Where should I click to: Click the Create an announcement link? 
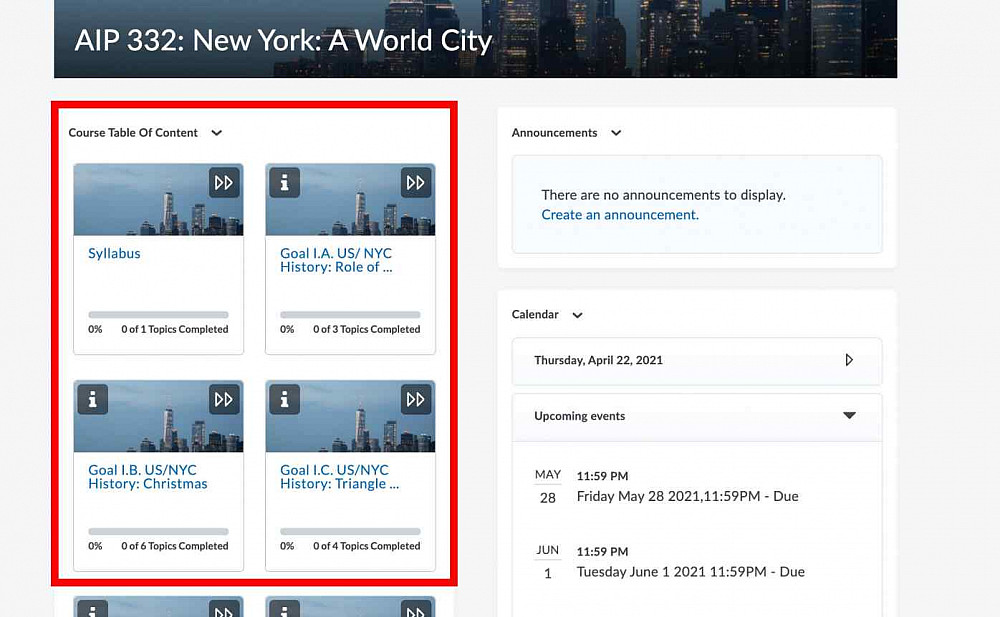coord(620,215)
